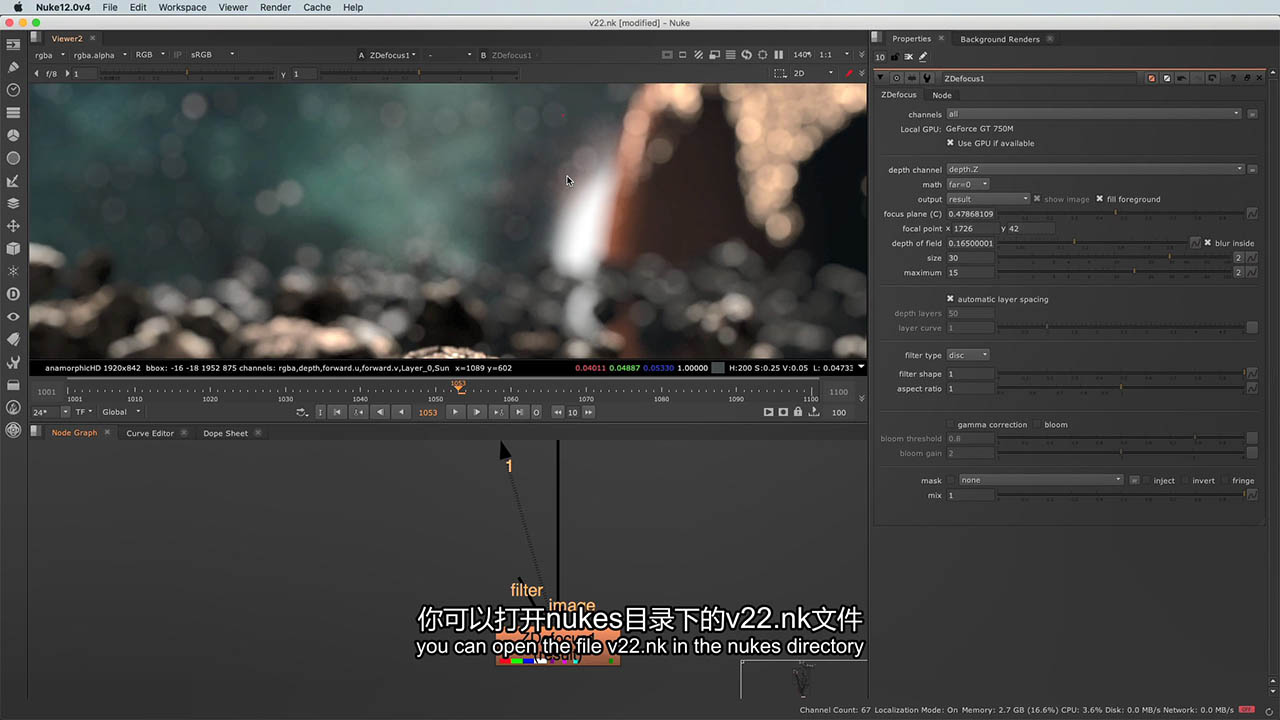Toggle the Use GPU if available checkbox
This screenshot has width=1280, height=720.
[x=950, y=143]
